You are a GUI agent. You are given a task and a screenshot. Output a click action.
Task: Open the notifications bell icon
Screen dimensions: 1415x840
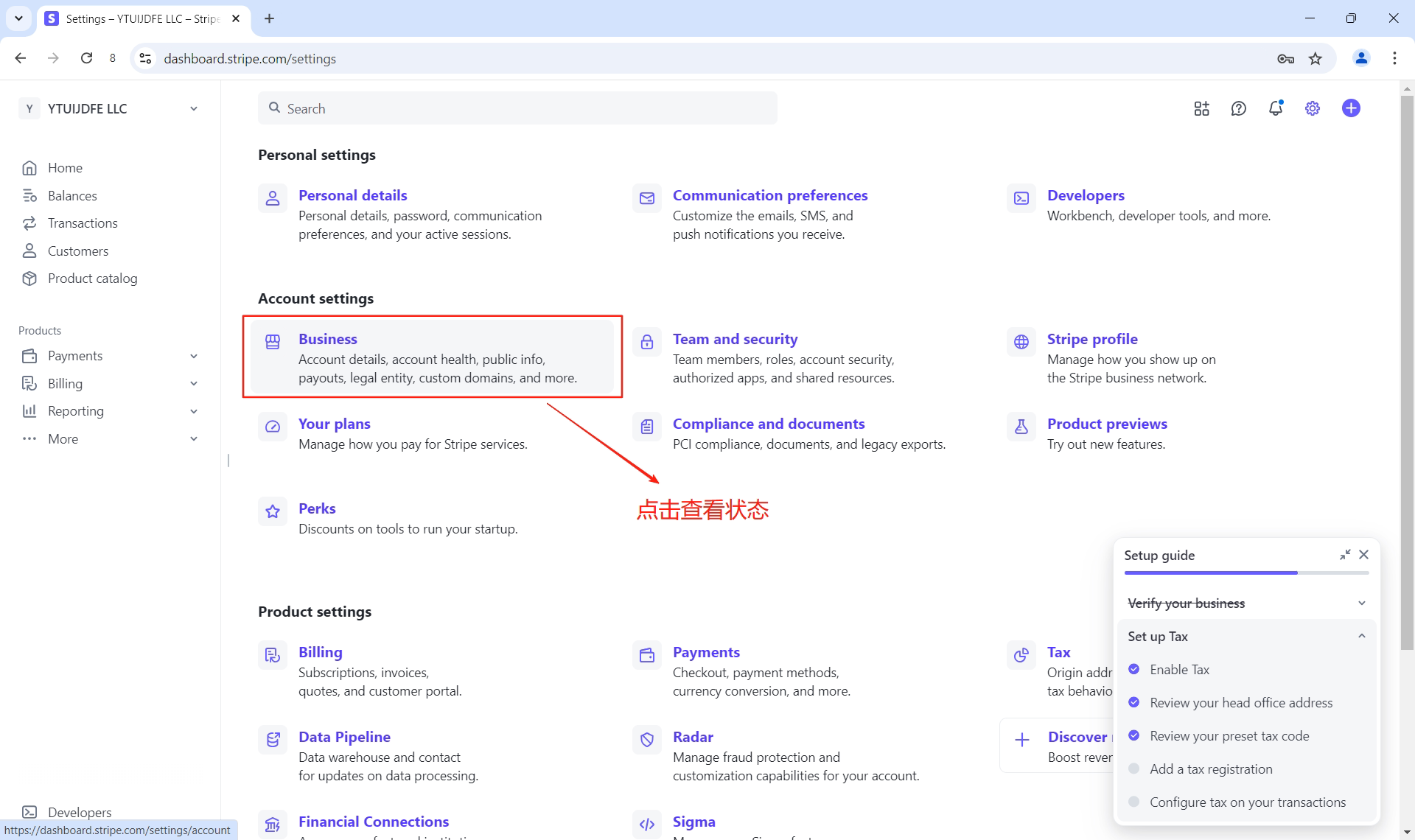click(1275, 108)
